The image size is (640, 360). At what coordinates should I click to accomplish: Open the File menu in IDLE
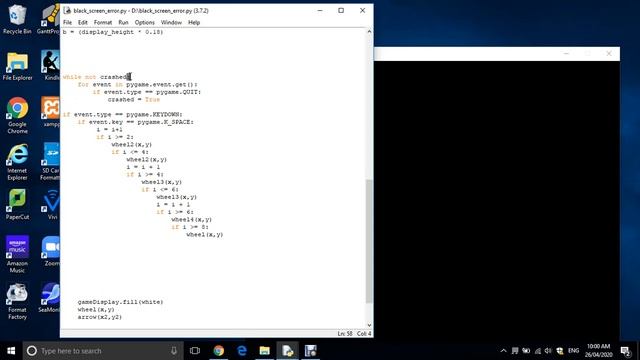click(x=67, y=22)
